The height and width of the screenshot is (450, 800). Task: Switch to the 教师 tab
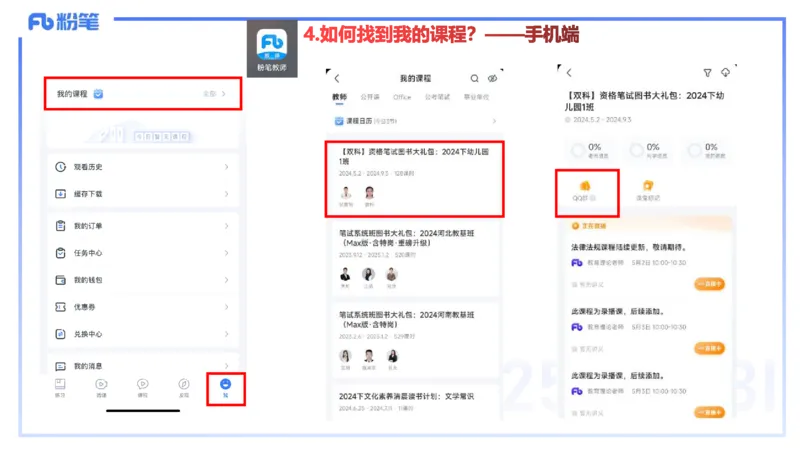pos(339,97)
